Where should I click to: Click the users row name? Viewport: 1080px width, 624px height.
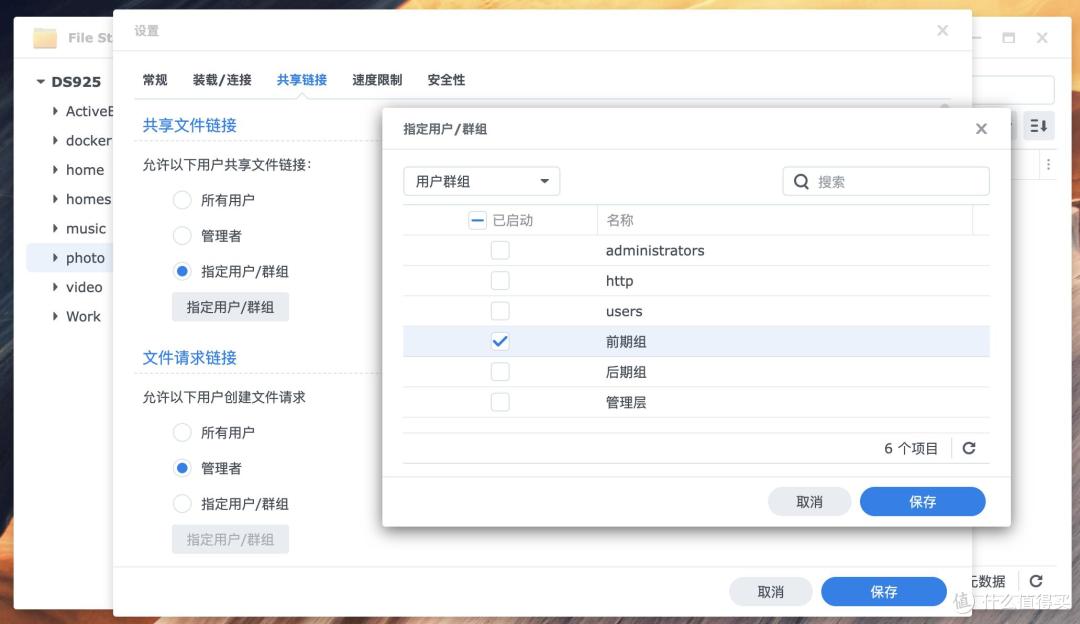pyautogui.click(x=624, y=311)
